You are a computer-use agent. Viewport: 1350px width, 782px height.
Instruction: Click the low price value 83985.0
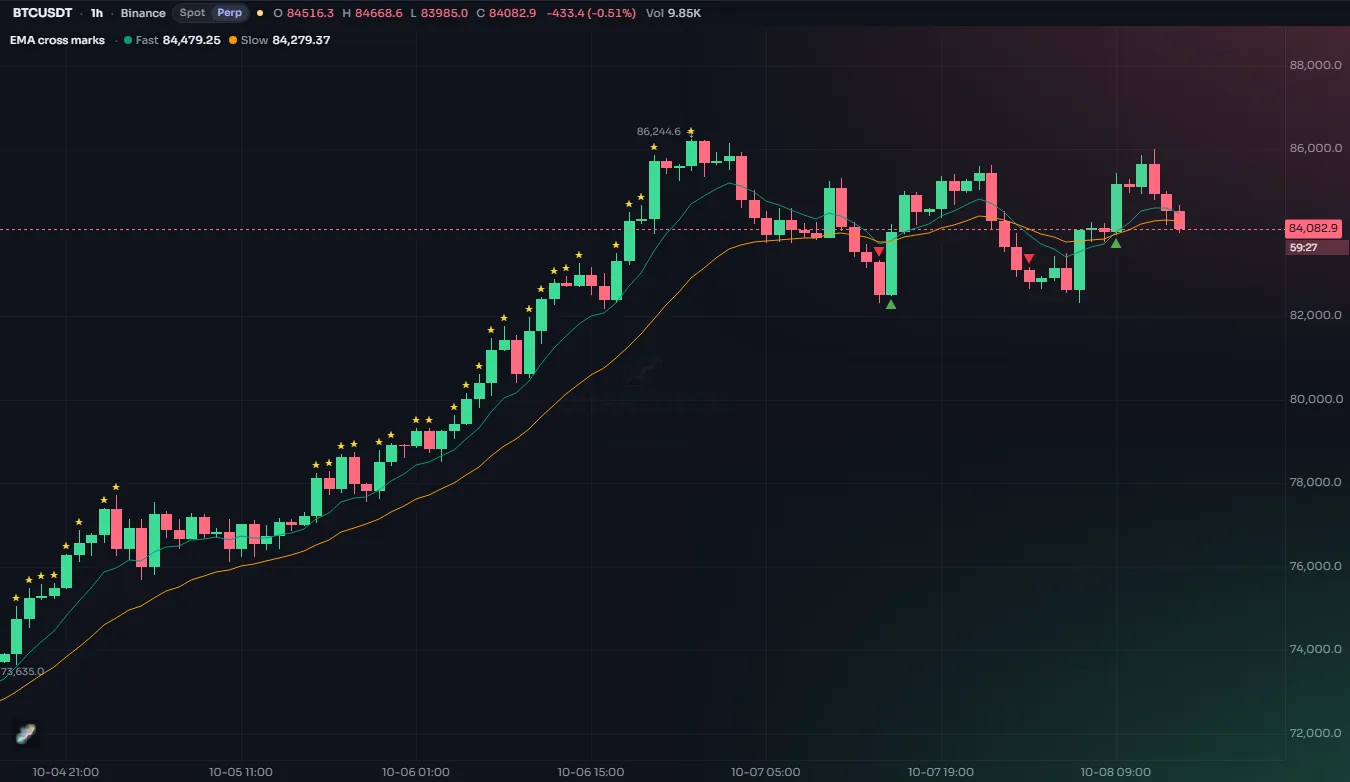coord(444,13)
